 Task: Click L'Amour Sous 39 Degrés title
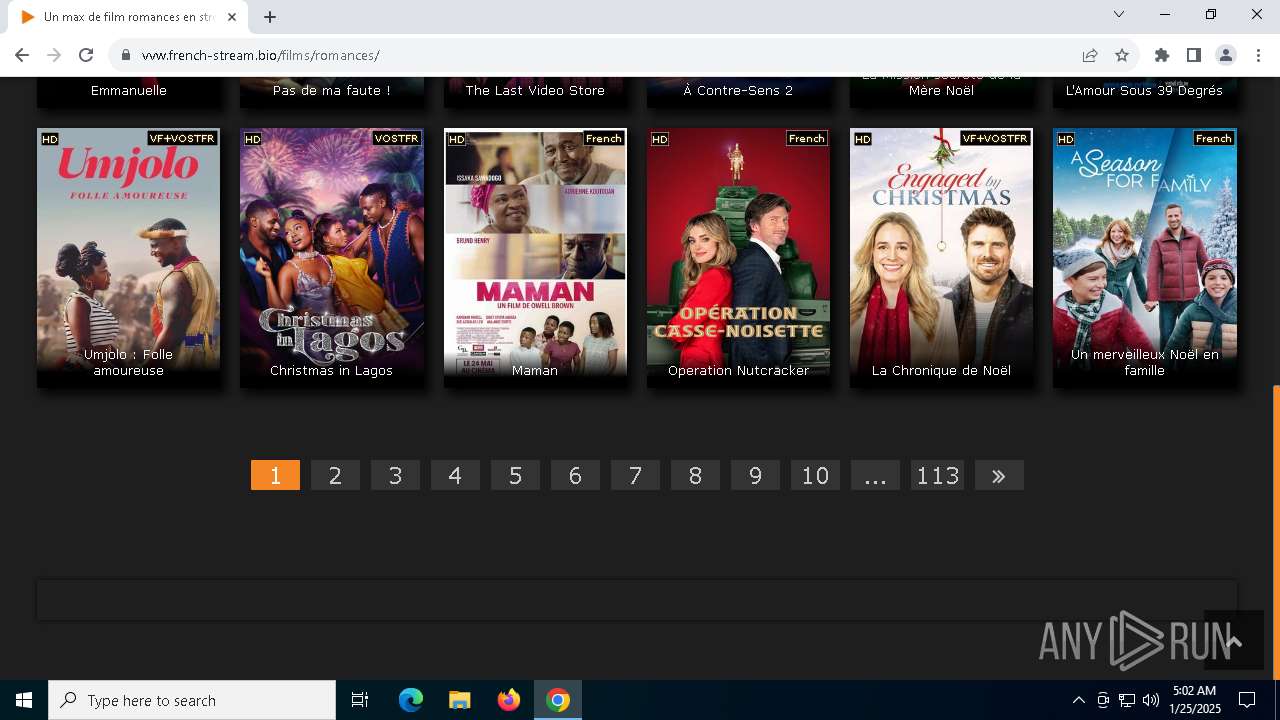click(x=1144, y=90)
